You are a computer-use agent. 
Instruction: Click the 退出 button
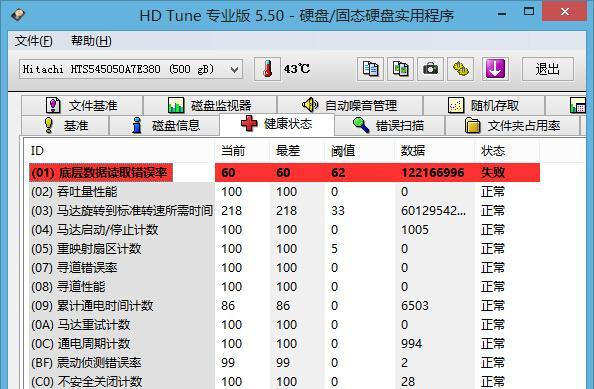click(x=548, y=69)
